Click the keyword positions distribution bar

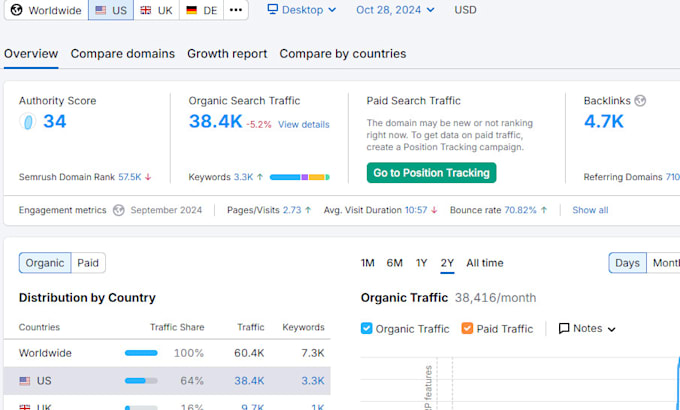pos(300,177)
